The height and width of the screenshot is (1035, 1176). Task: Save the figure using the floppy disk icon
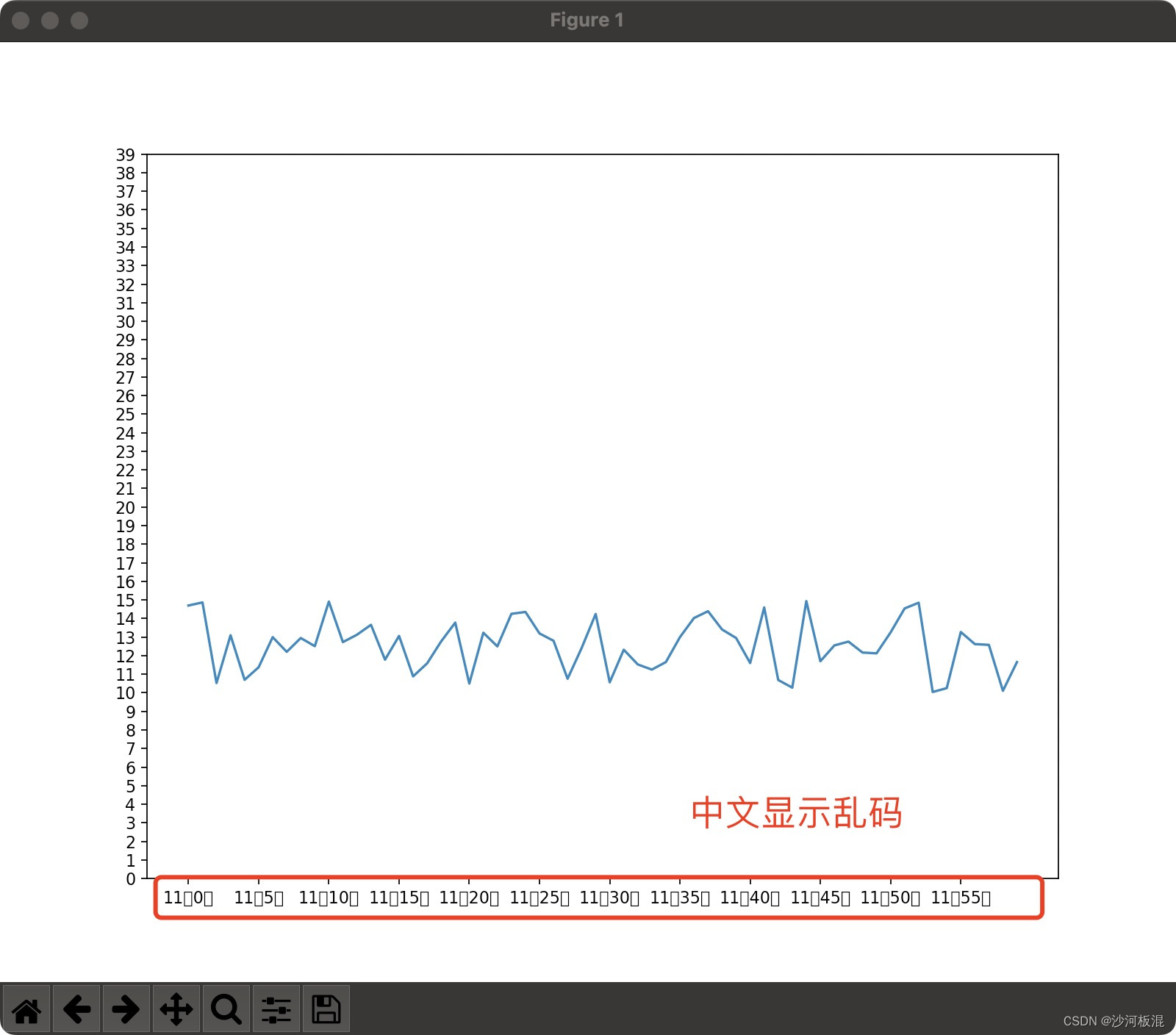326,1010
